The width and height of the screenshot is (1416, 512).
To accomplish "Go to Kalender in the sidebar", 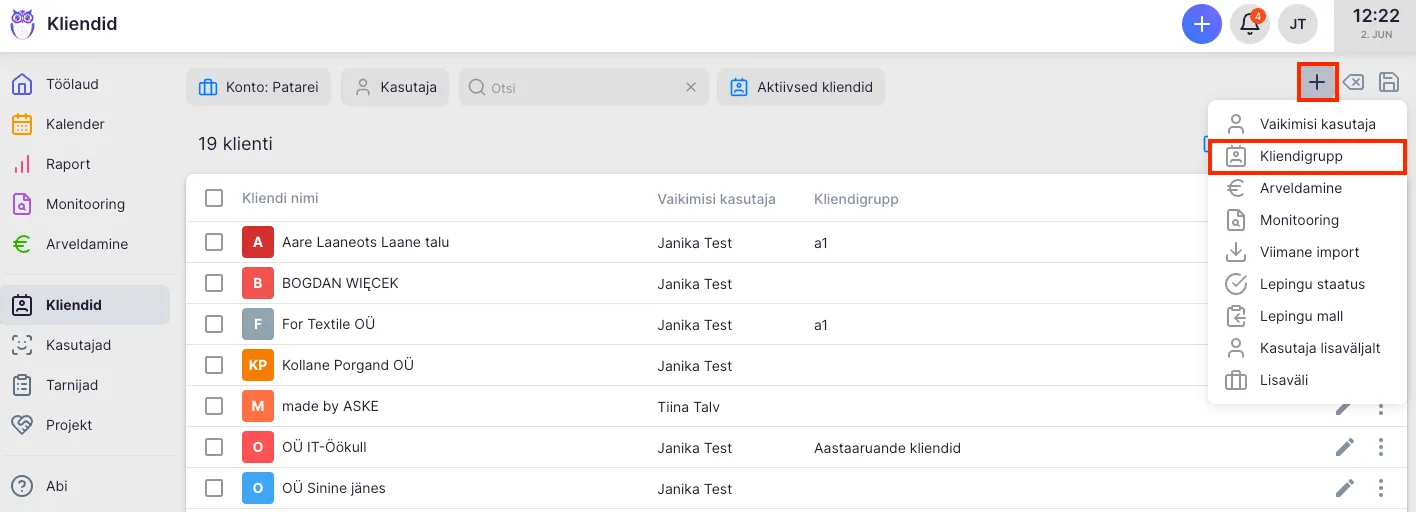I will coord(75,124).
